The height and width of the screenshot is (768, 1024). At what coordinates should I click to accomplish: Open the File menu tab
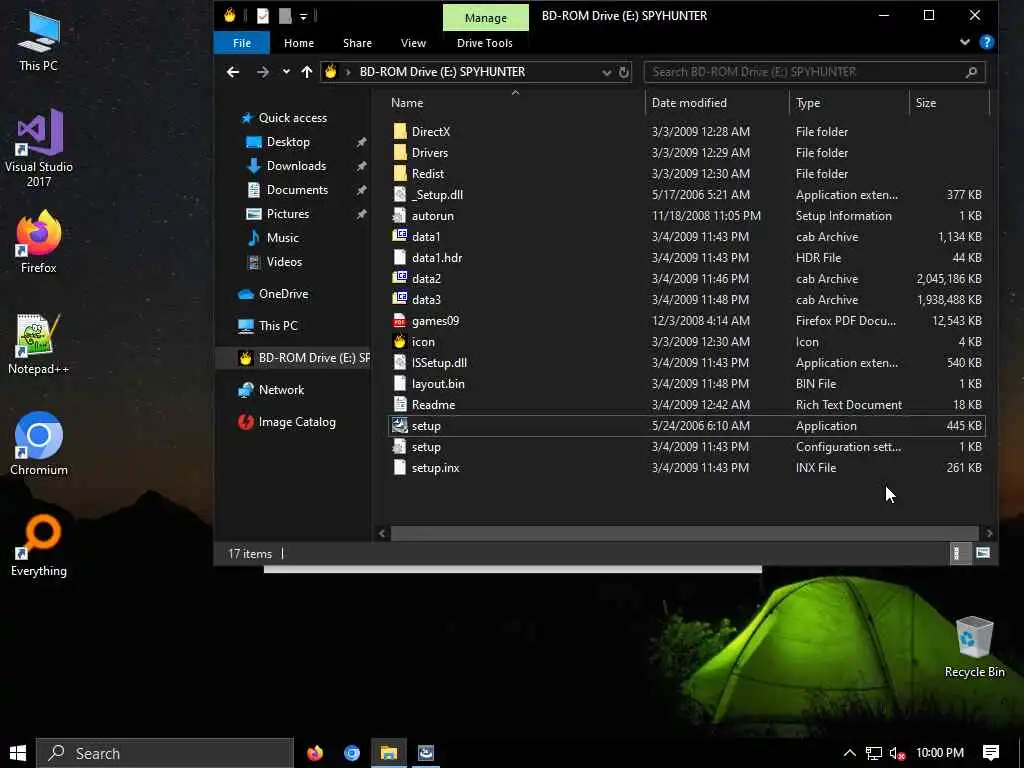click(242, 42)
